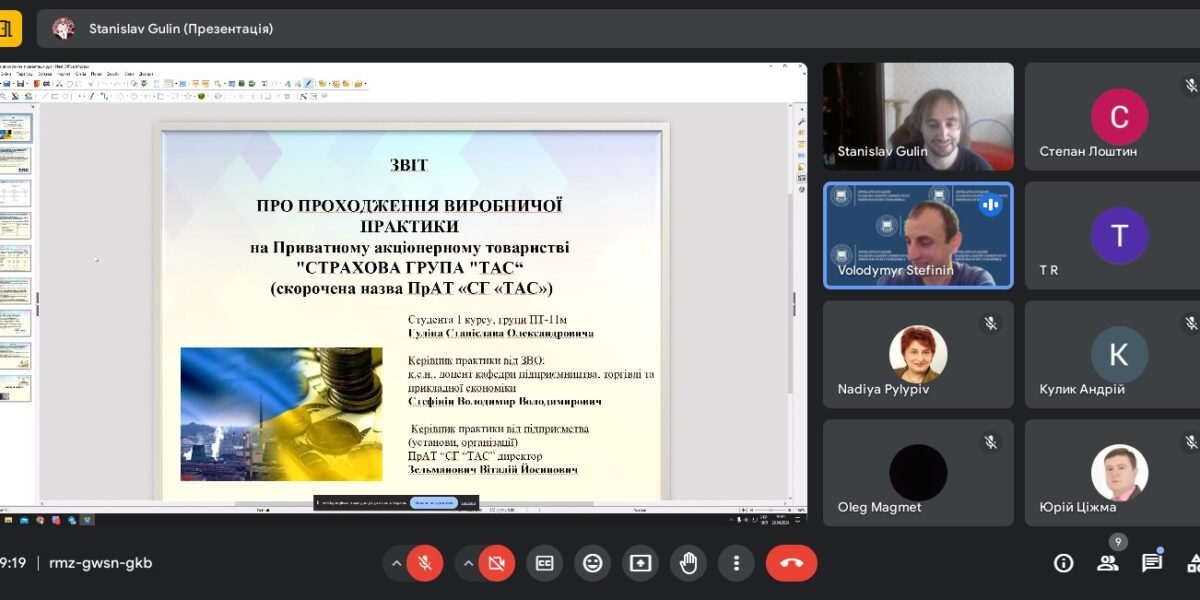Open the three-dot more options menu
The height and width of the screenshot is (600, 1200).
point(736,563)
